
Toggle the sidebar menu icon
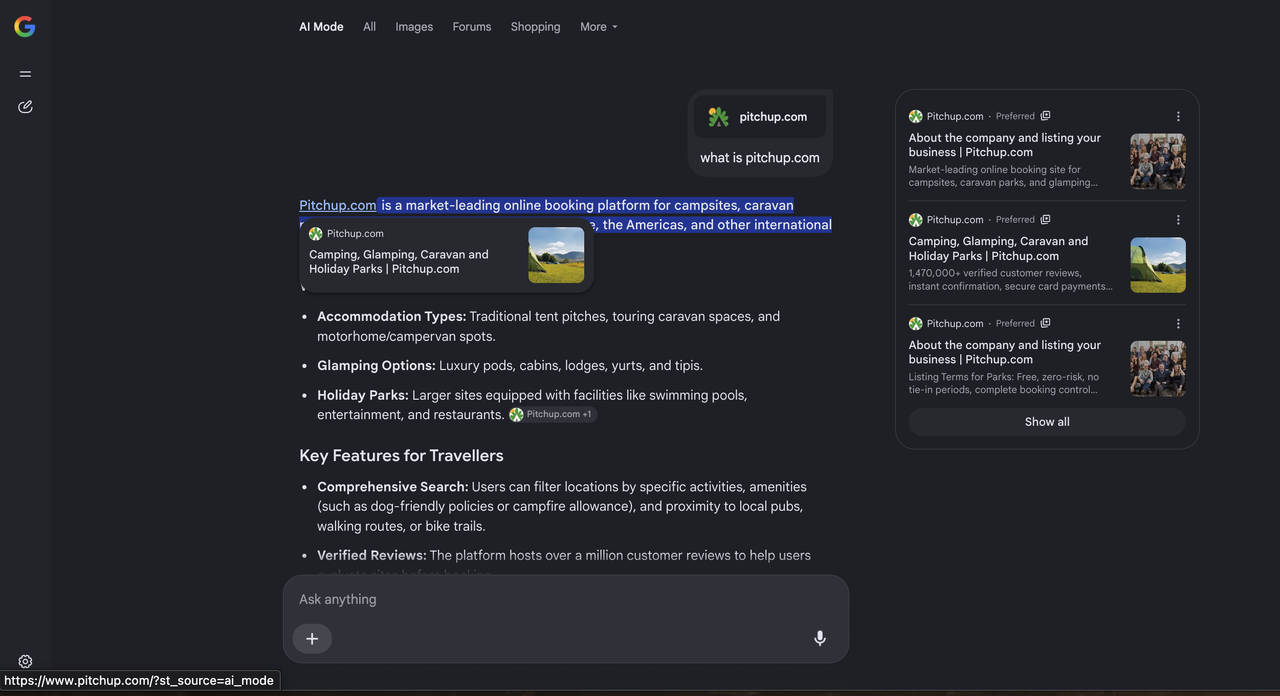pos(25,74)
